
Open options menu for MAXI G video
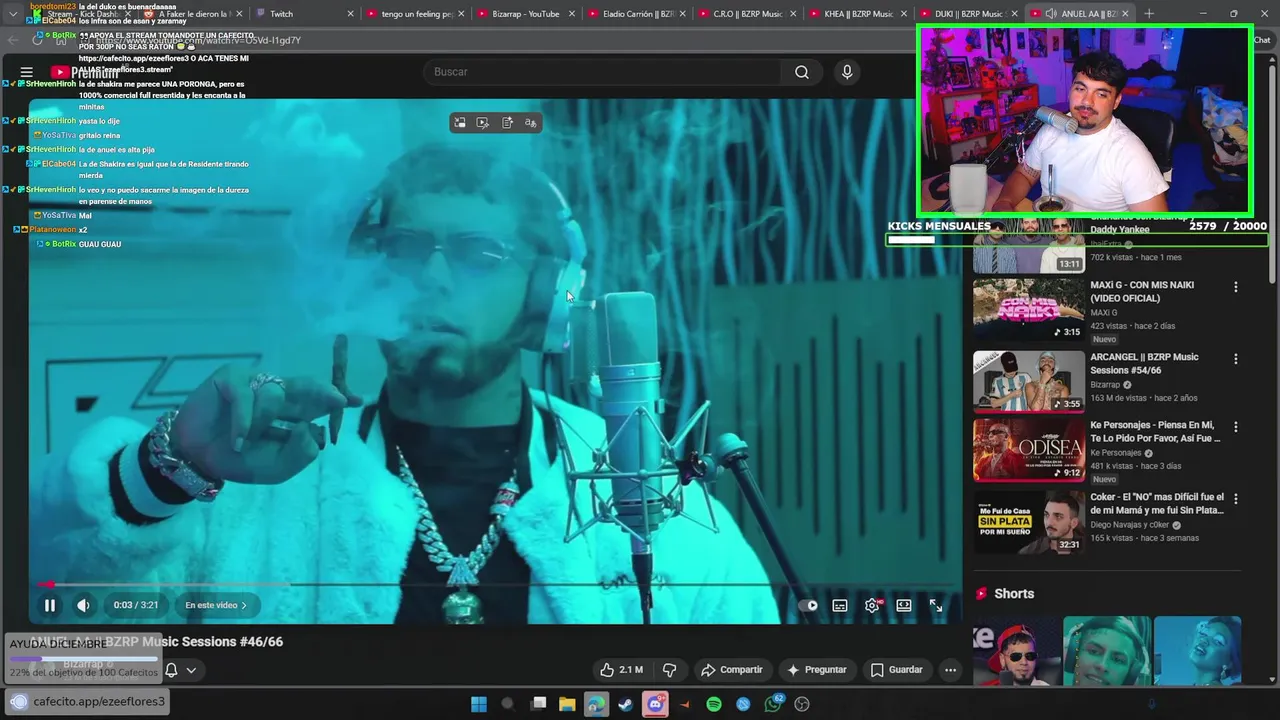[1235, 287]
